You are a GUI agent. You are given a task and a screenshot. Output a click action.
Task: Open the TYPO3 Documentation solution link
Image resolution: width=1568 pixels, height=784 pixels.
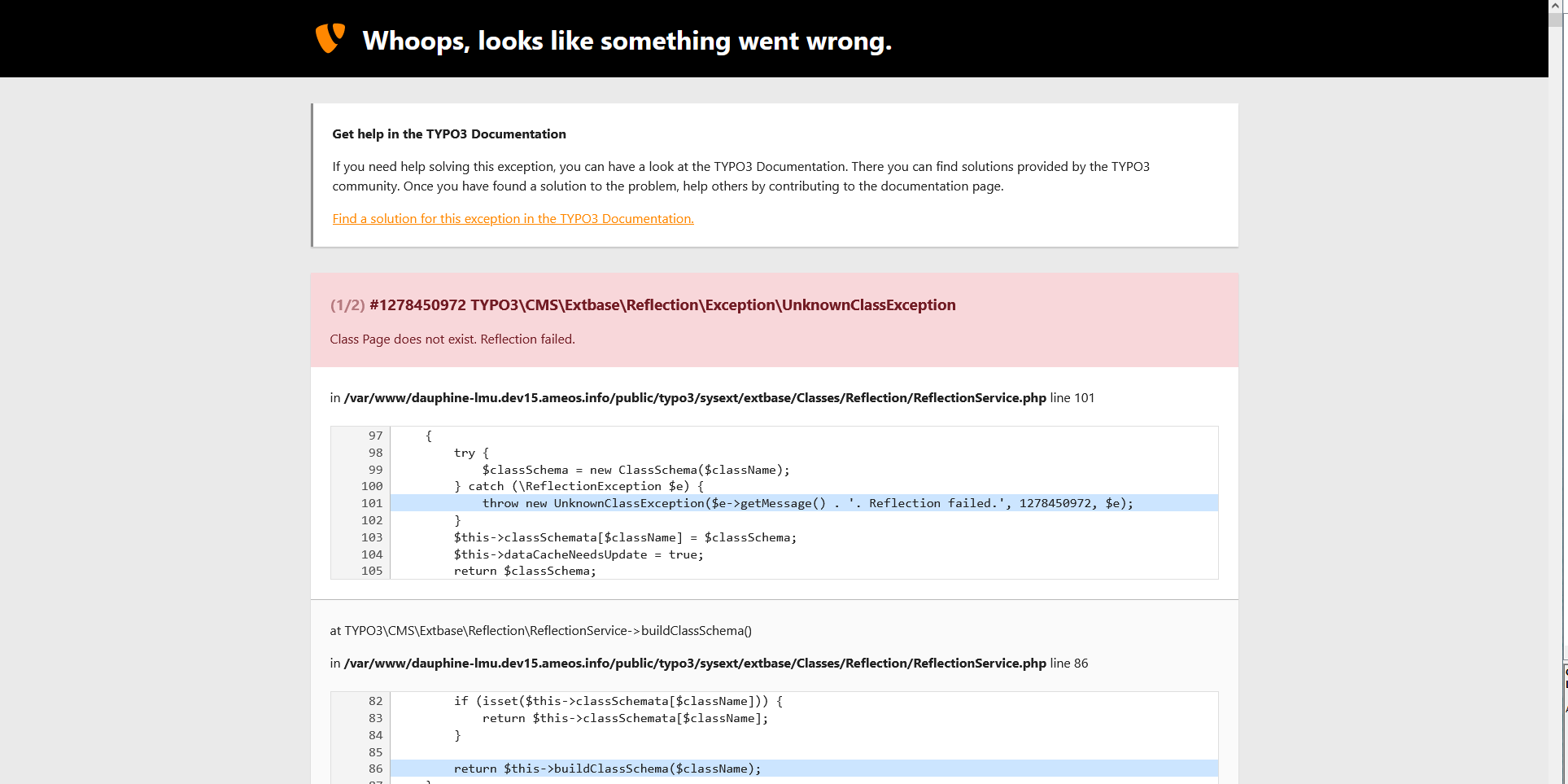513,218
